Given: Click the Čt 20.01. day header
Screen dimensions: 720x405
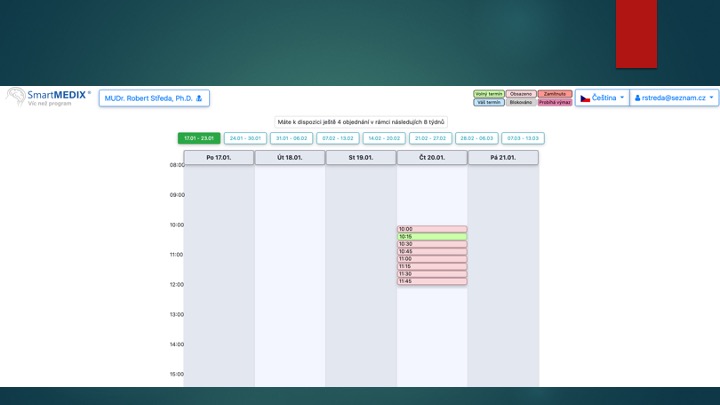Looking at the screenshot, I should (x=432, y=157).
